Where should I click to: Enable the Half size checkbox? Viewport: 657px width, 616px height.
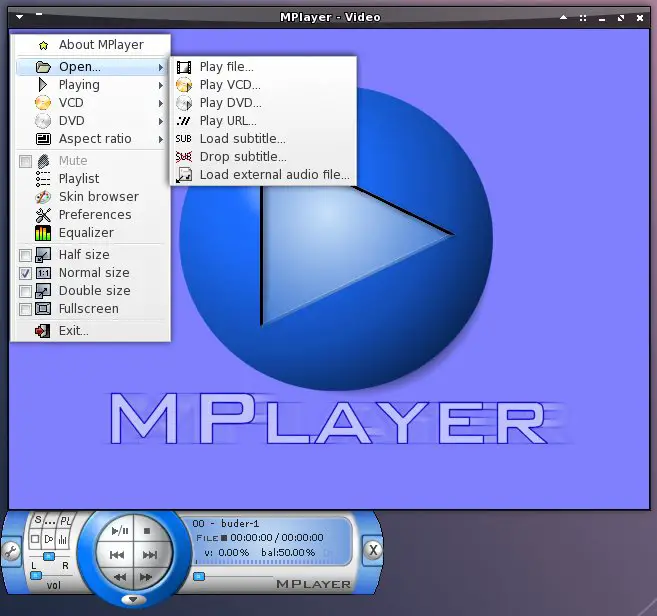click(x=26, y=255)
